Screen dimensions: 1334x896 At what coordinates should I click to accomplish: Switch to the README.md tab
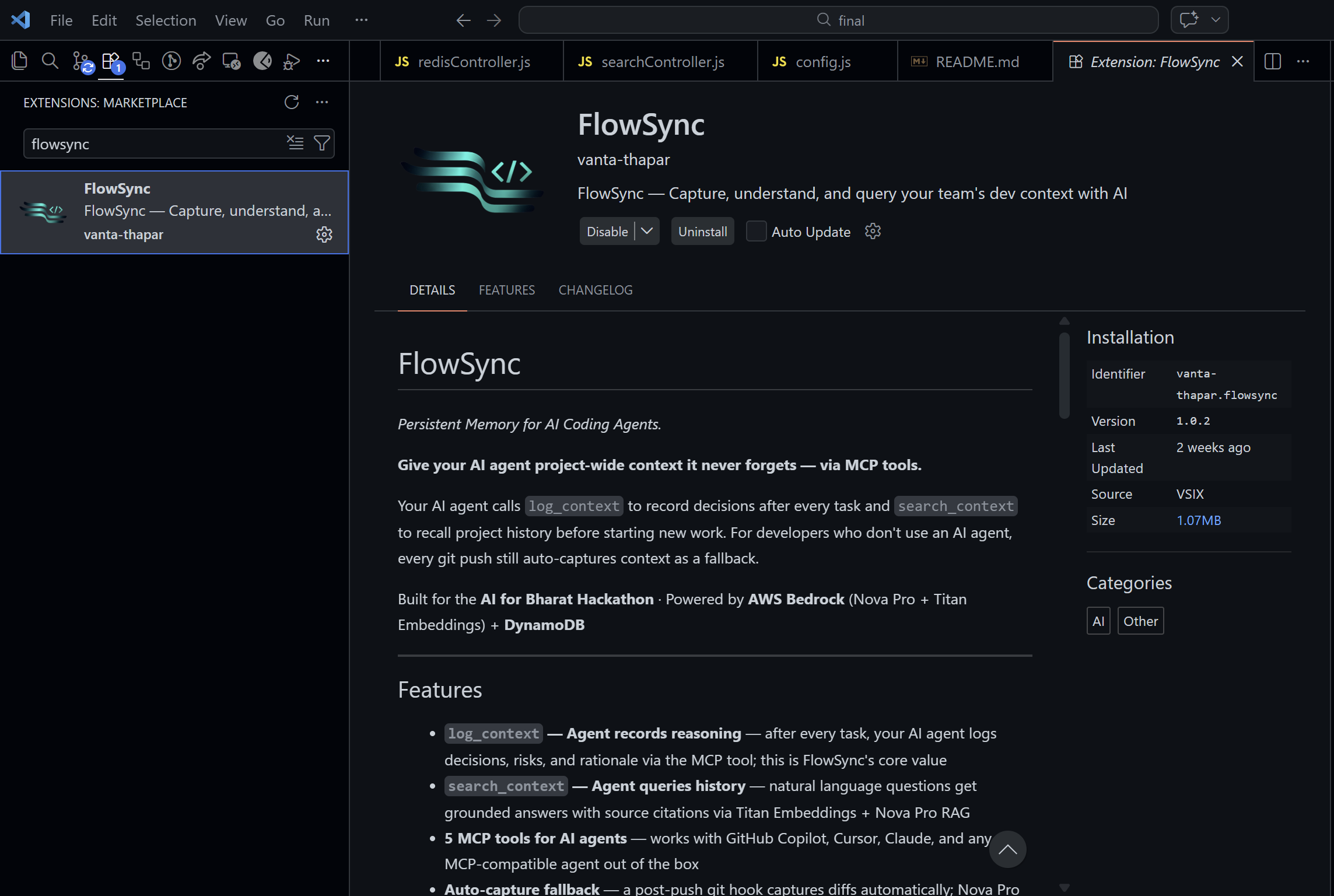point(975,61)
